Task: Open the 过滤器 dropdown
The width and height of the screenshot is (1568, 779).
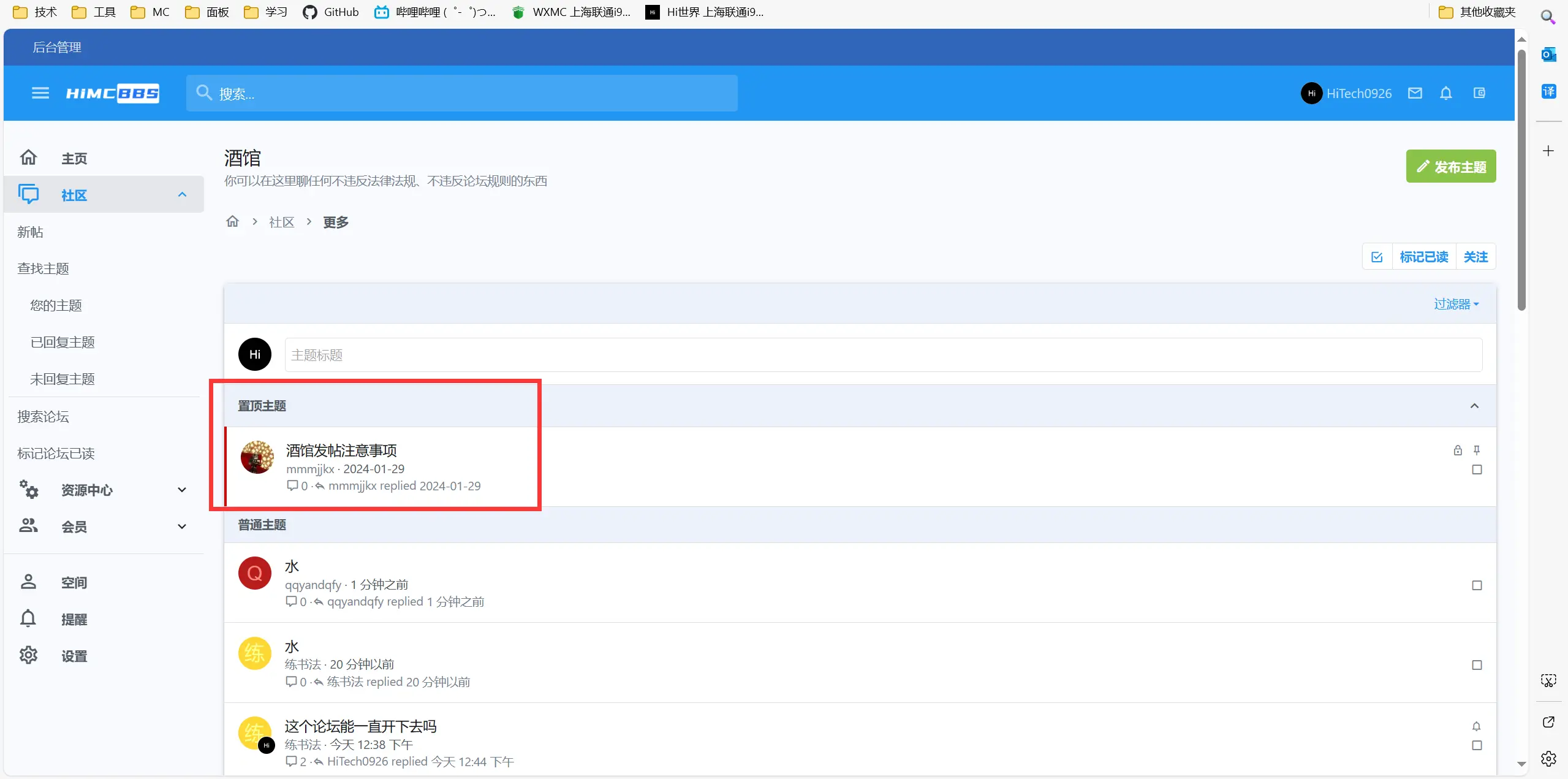Action: click(1456, 304)
